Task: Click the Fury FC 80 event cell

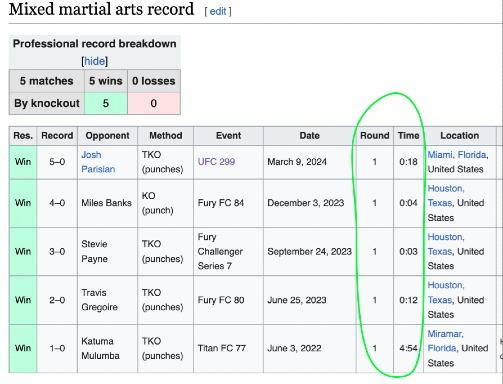Action: click(x=228, y=300)
